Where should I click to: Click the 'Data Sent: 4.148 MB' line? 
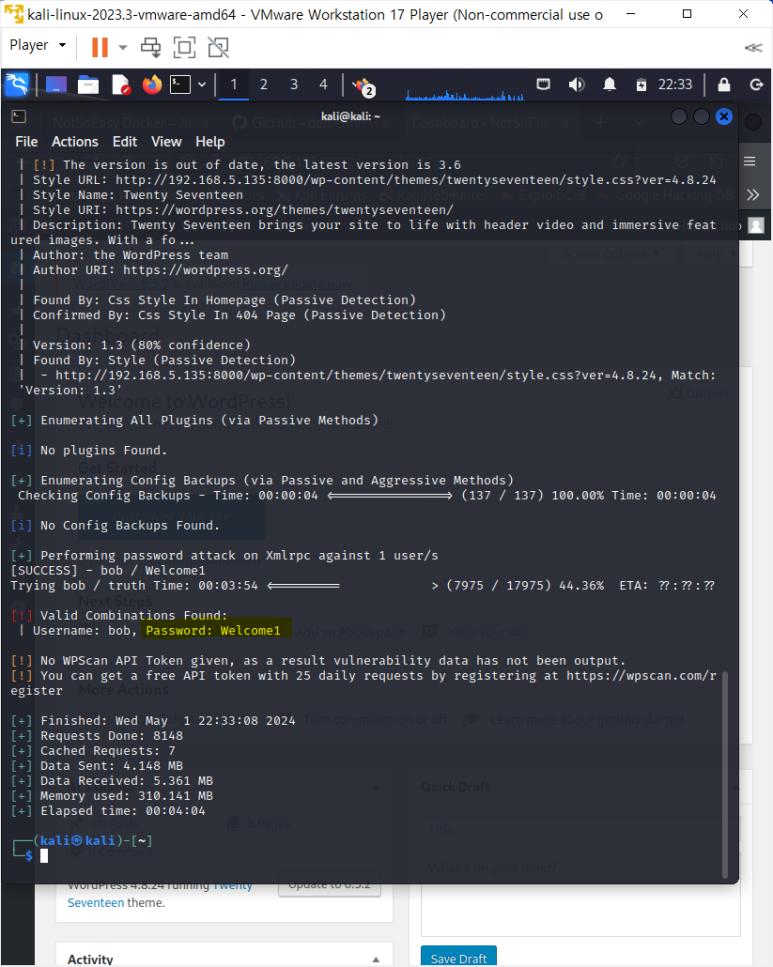pos(112,766)
